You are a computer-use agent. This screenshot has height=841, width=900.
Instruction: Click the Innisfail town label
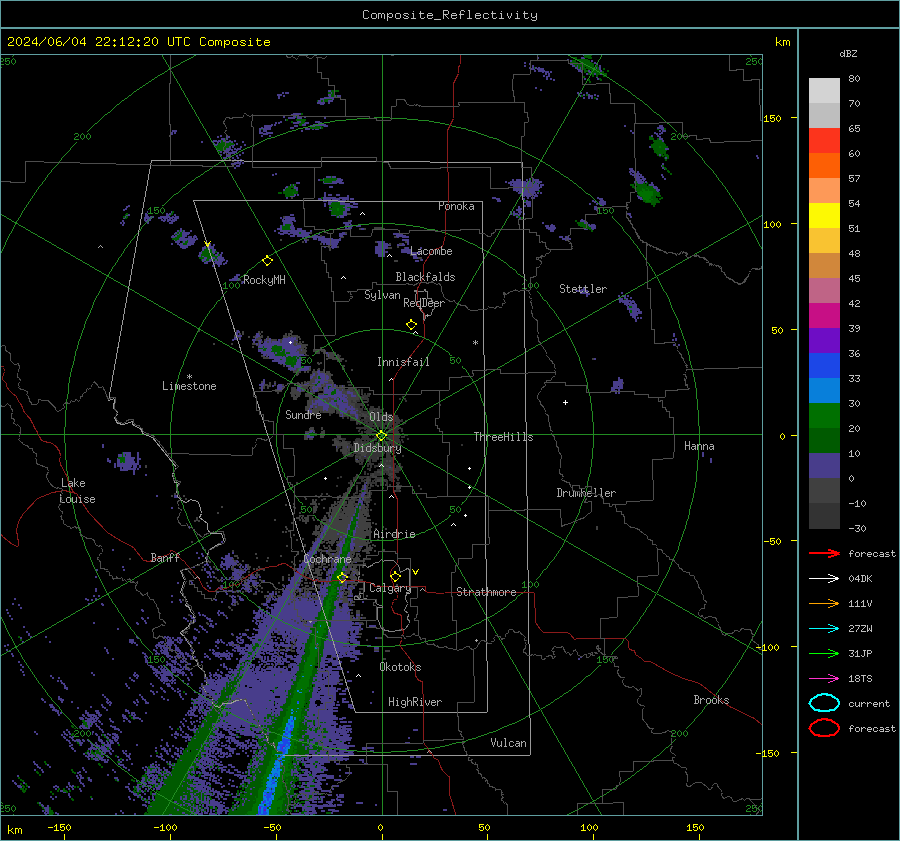pos(403,362)
